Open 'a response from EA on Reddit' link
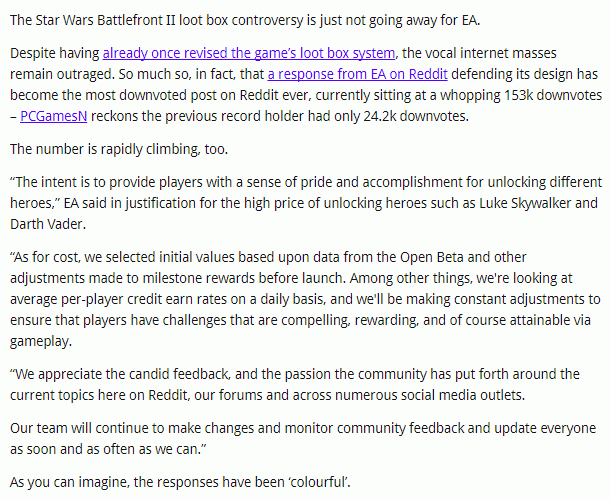The image size is (611, 499). coord(357,74)
